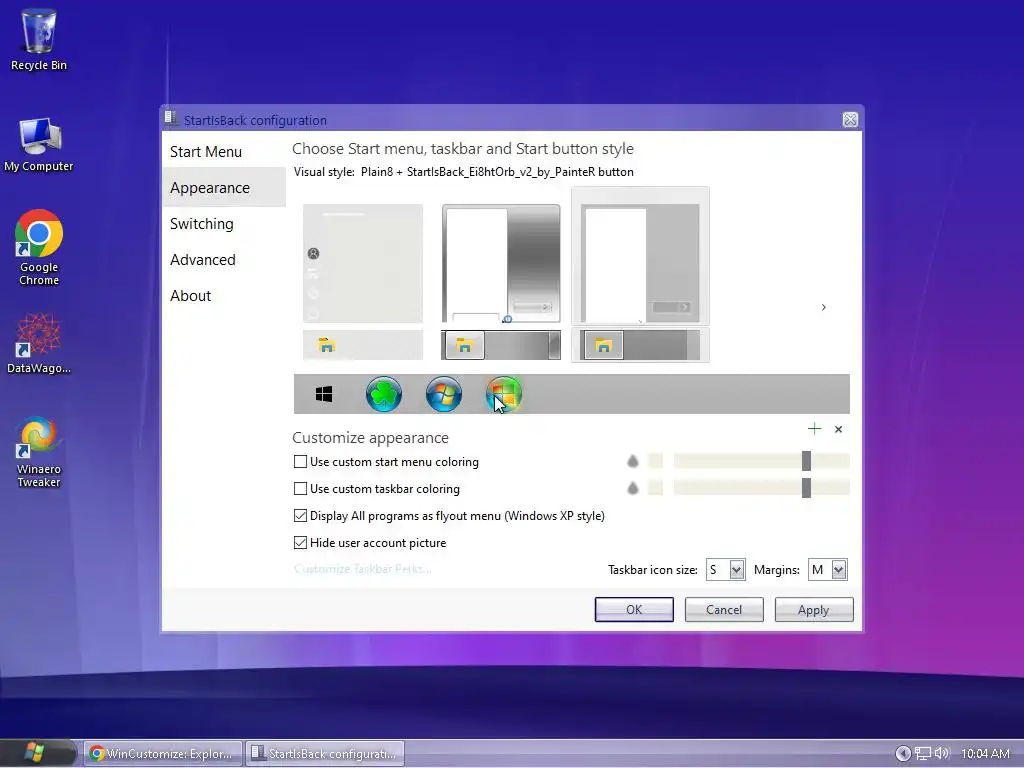
Task: Select first taskbar style folder preview
Action: coord(363,345)
